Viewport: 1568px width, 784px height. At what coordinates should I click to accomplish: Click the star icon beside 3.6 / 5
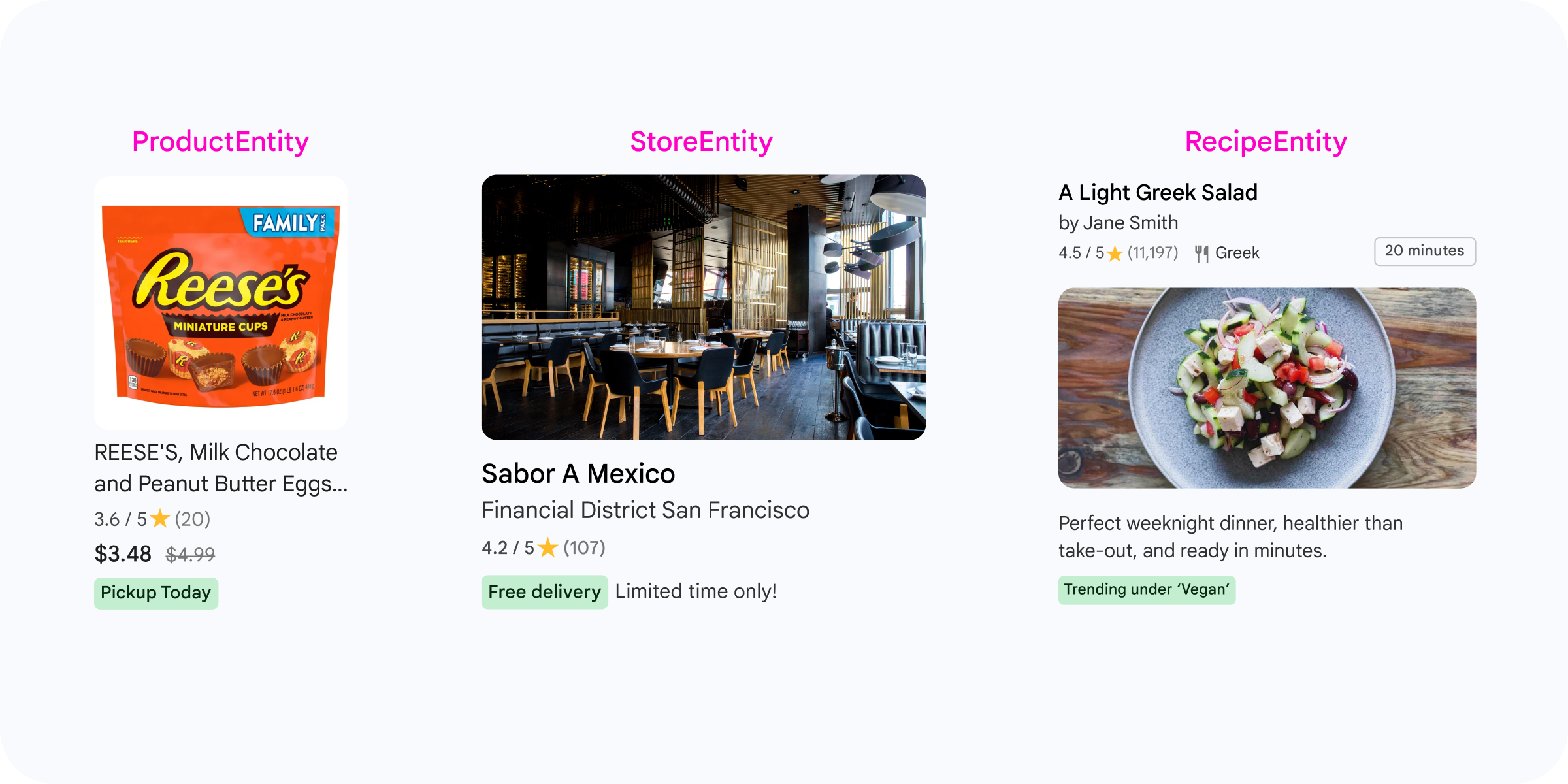click(x=159, y=519)
